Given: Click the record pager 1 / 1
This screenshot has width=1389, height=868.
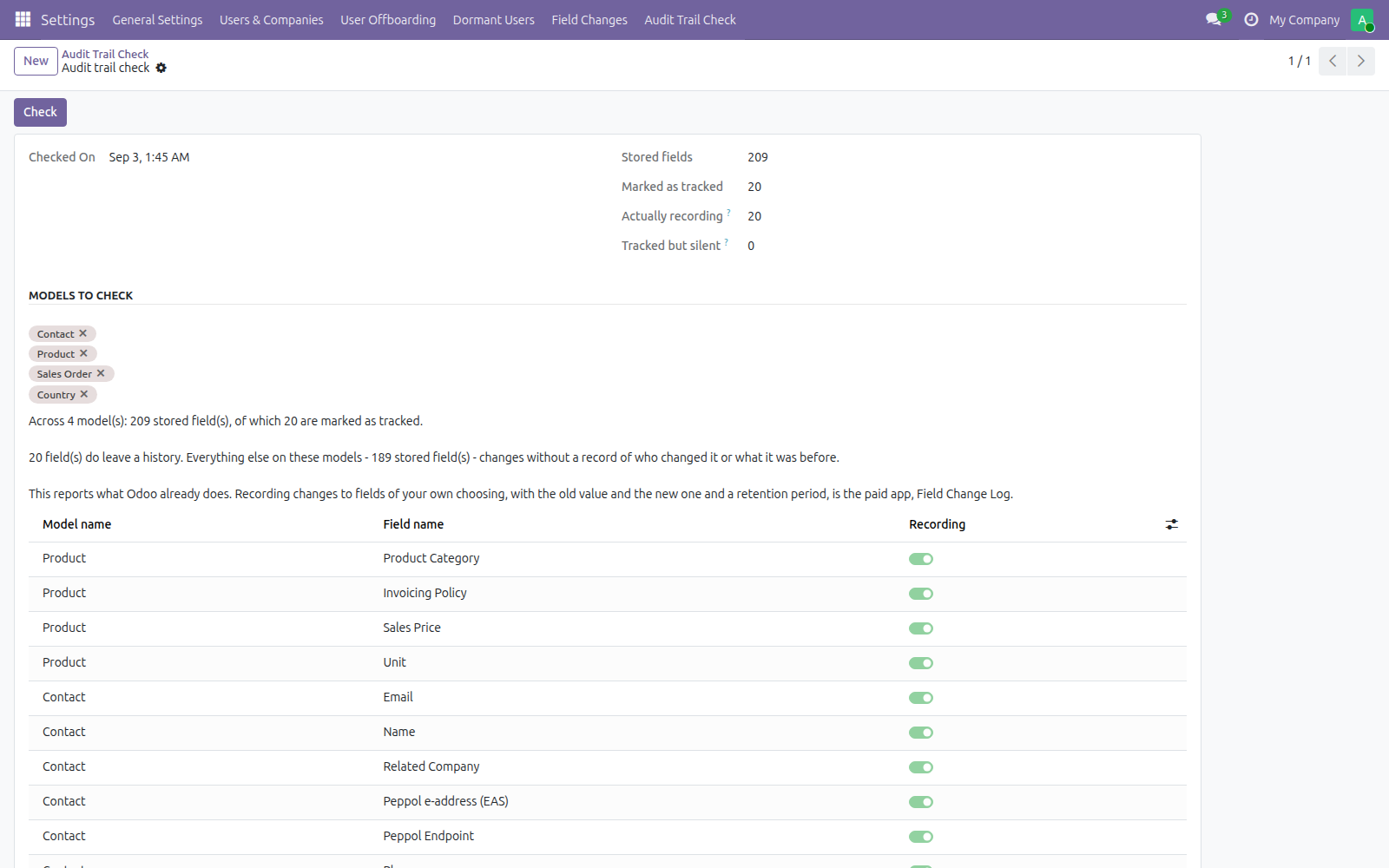Looking at the screenshot, I should [x=1300, y=61].
